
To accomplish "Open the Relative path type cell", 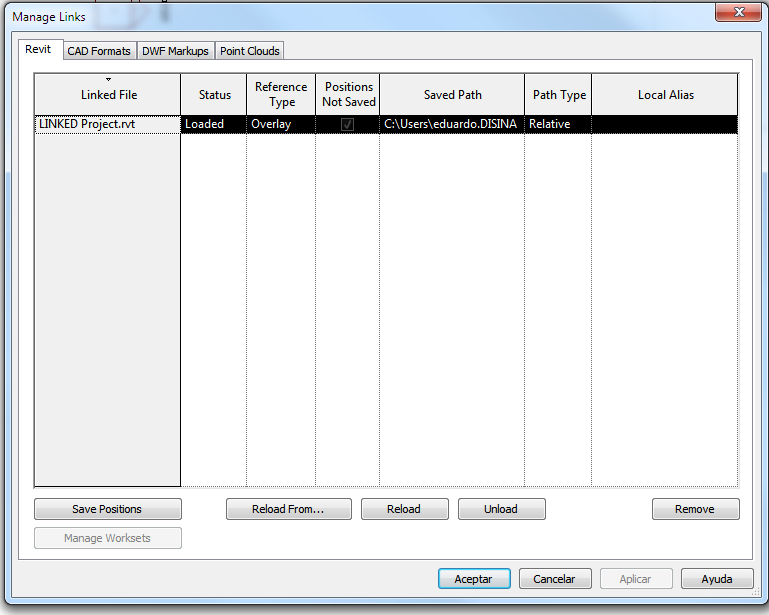I will (x=558, y=124).
